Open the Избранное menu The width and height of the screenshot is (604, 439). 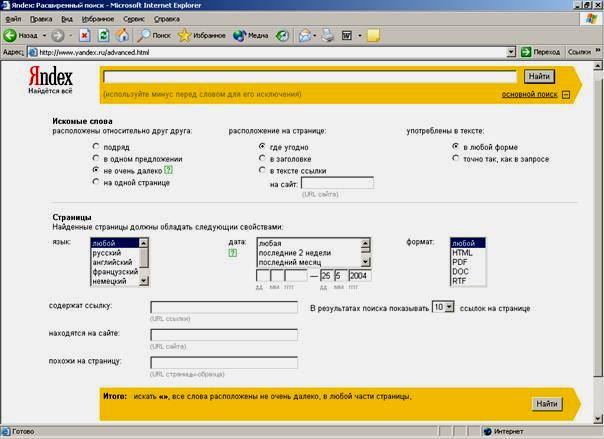click(98, 19)
